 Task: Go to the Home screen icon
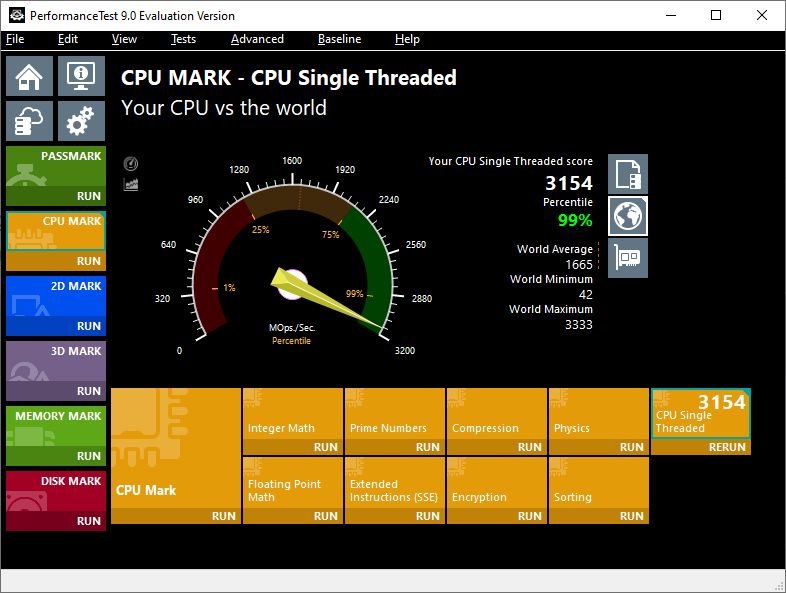pyautogui.click(x=30, y=76)
